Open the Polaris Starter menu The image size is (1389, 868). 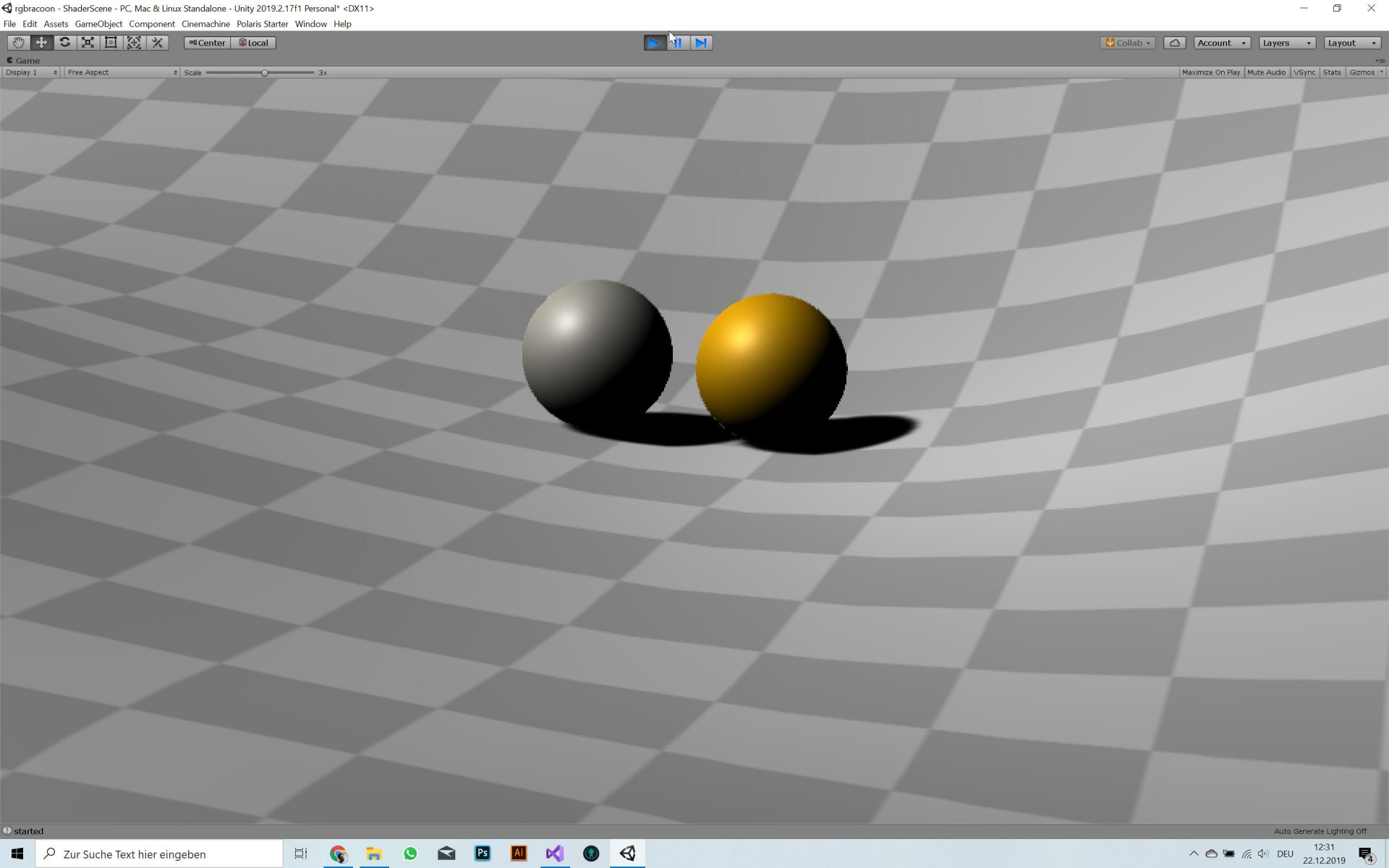coord(262,24)
